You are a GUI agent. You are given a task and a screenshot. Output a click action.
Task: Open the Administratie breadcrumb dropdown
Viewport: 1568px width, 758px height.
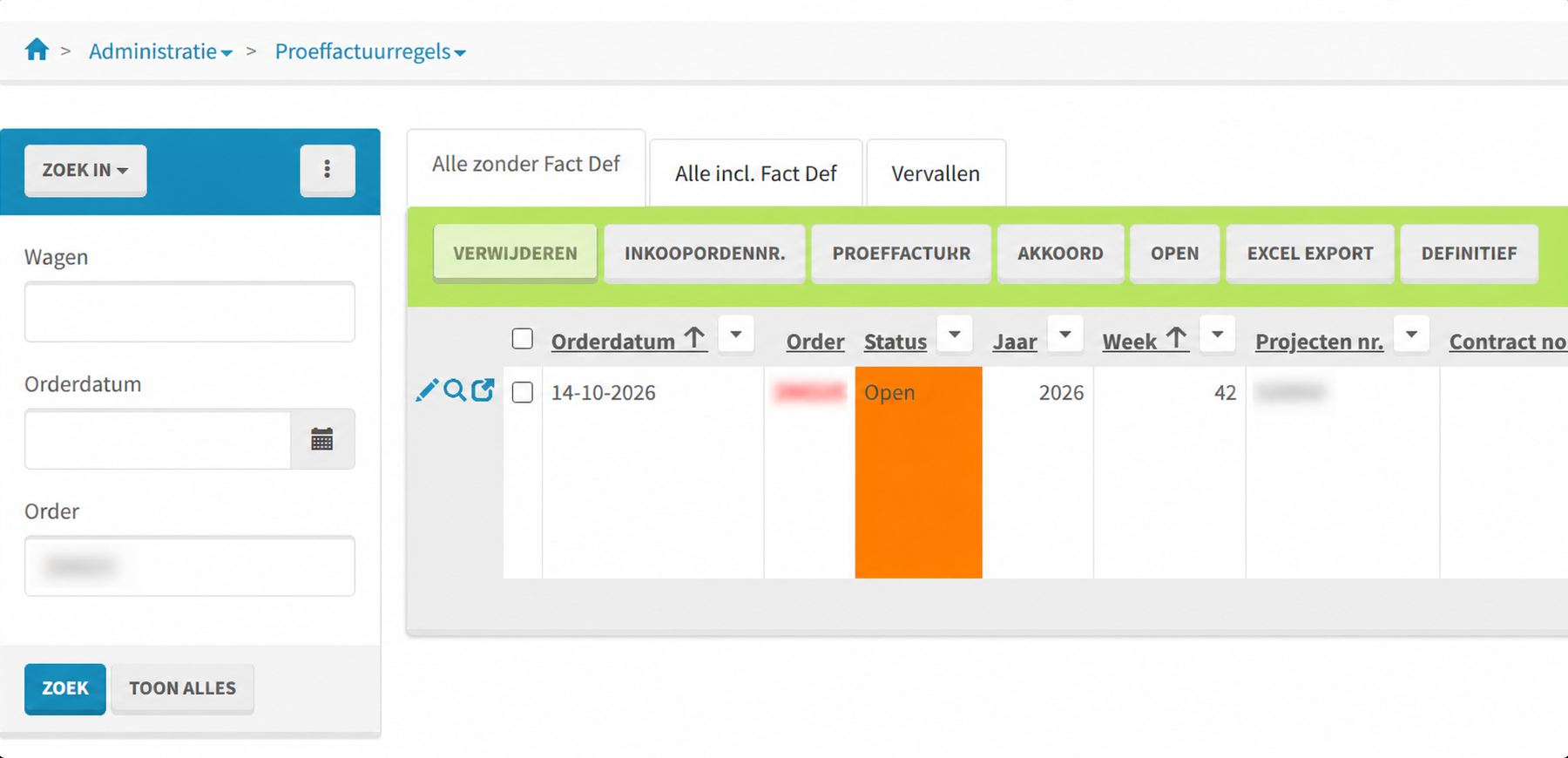[160, 51]
